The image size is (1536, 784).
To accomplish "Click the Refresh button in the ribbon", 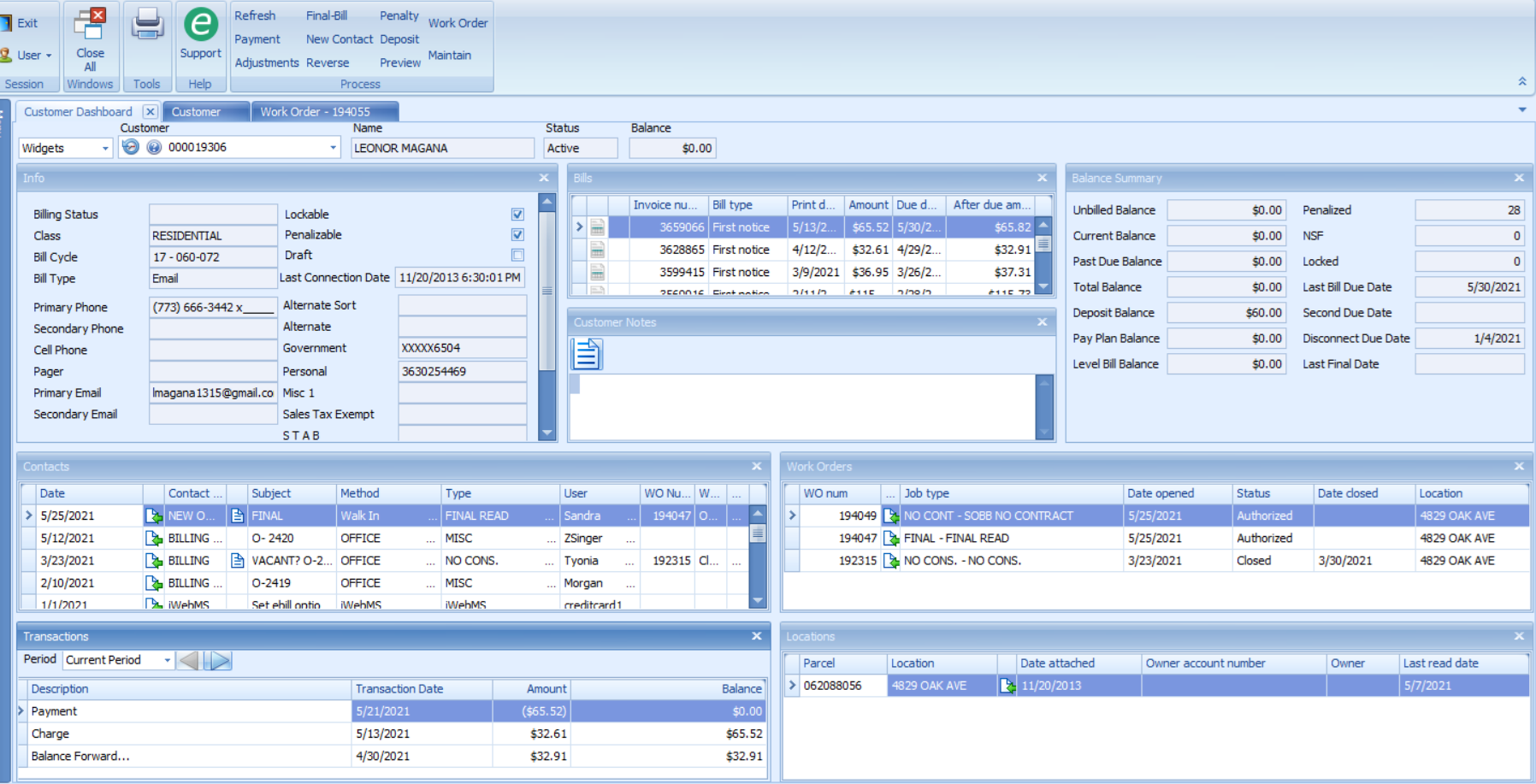I will click(x=255, y=15).
